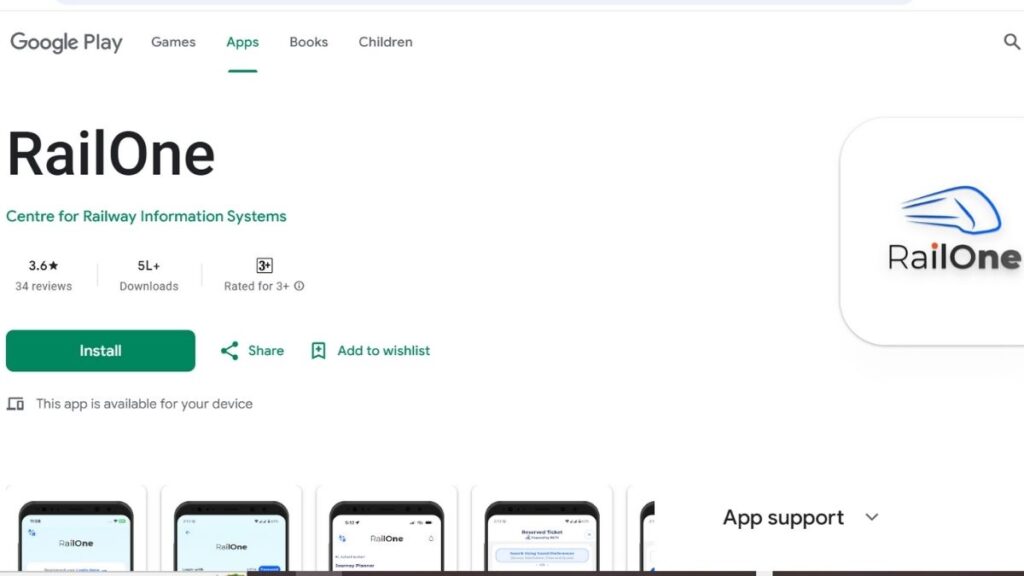
Task: Click the Share label
Action: (x=266, y=351)
